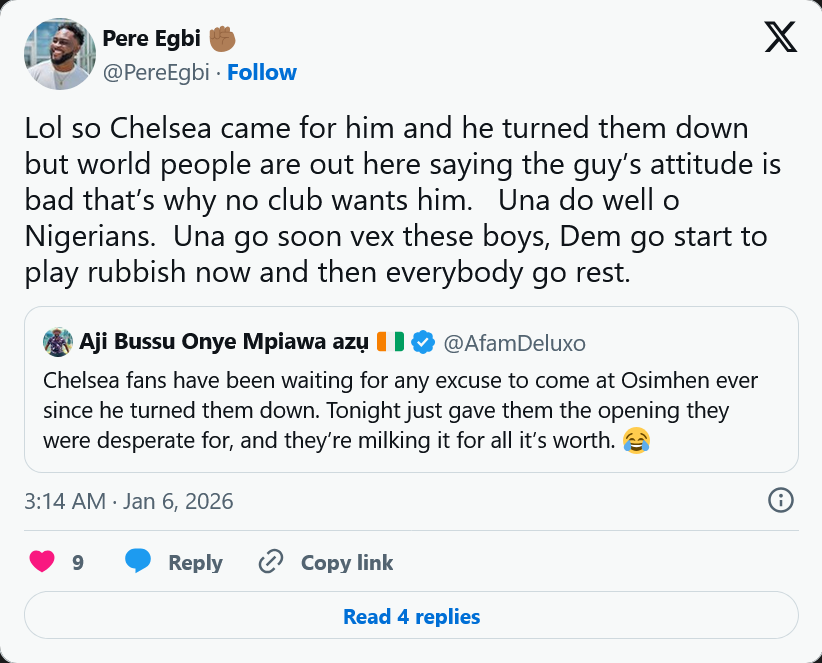Screen dimensions: 822x663
Task: Click the Reply text label
Action: pos(195,563)
